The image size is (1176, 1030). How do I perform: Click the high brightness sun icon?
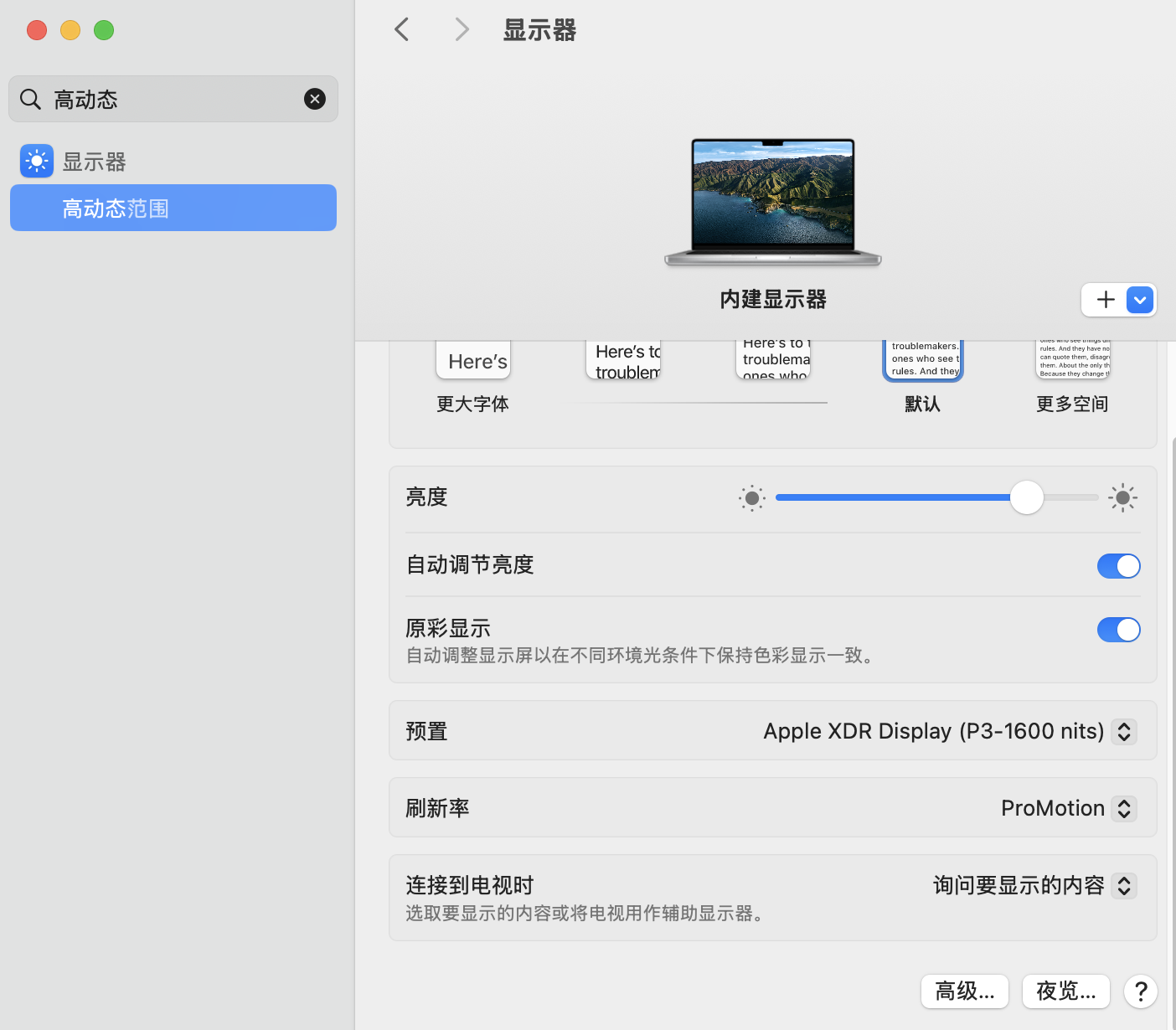1122,498
